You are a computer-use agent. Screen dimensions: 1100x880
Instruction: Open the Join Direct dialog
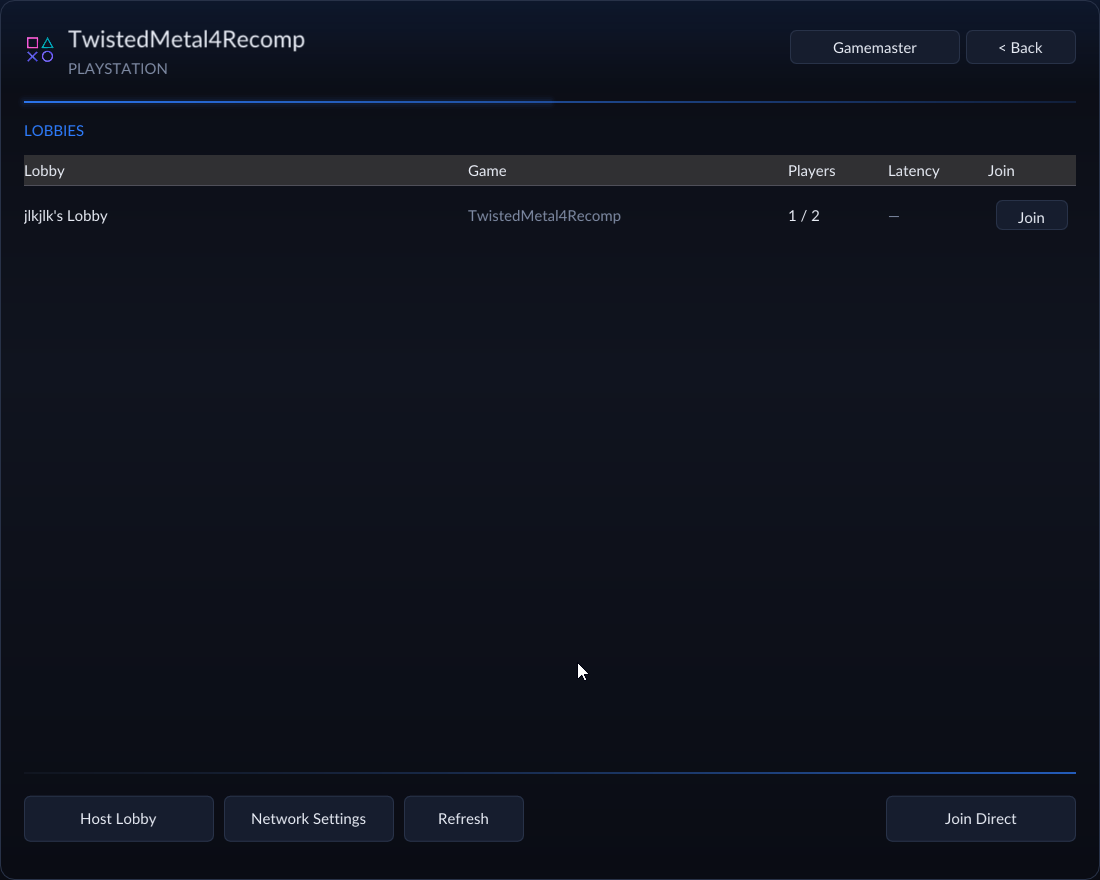[980, 818]
